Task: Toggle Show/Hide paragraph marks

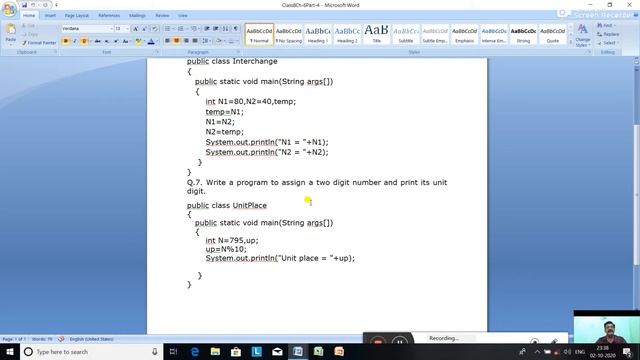Action: tap(236, 29)
